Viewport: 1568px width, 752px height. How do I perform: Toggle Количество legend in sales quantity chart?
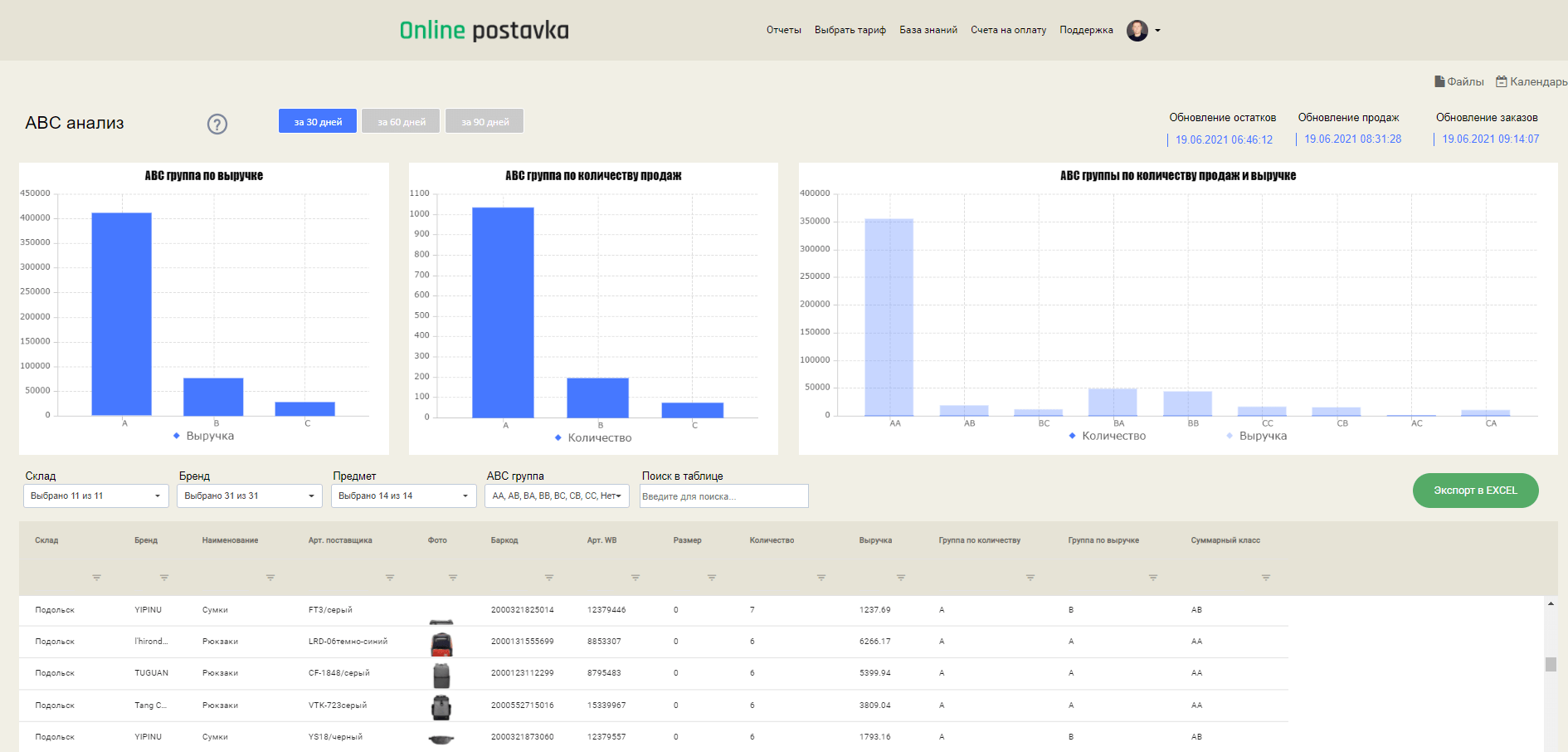click(x=593, y=437)
